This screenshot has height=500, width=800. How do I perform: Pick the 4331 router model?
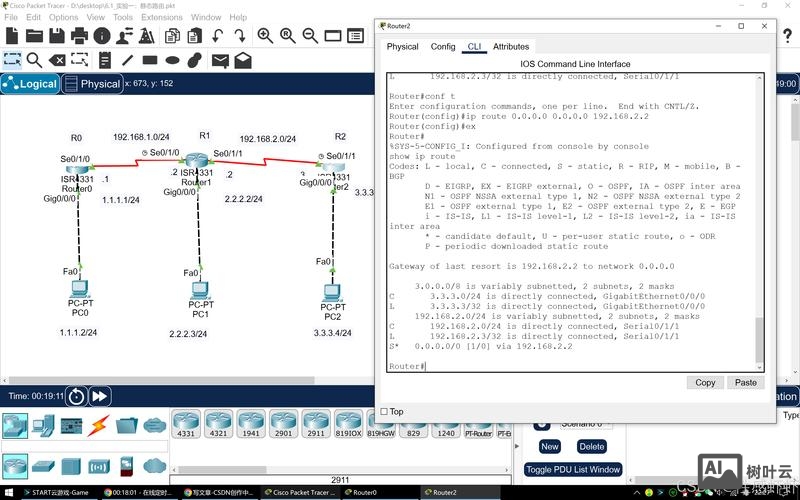click(x=186, y=423)
